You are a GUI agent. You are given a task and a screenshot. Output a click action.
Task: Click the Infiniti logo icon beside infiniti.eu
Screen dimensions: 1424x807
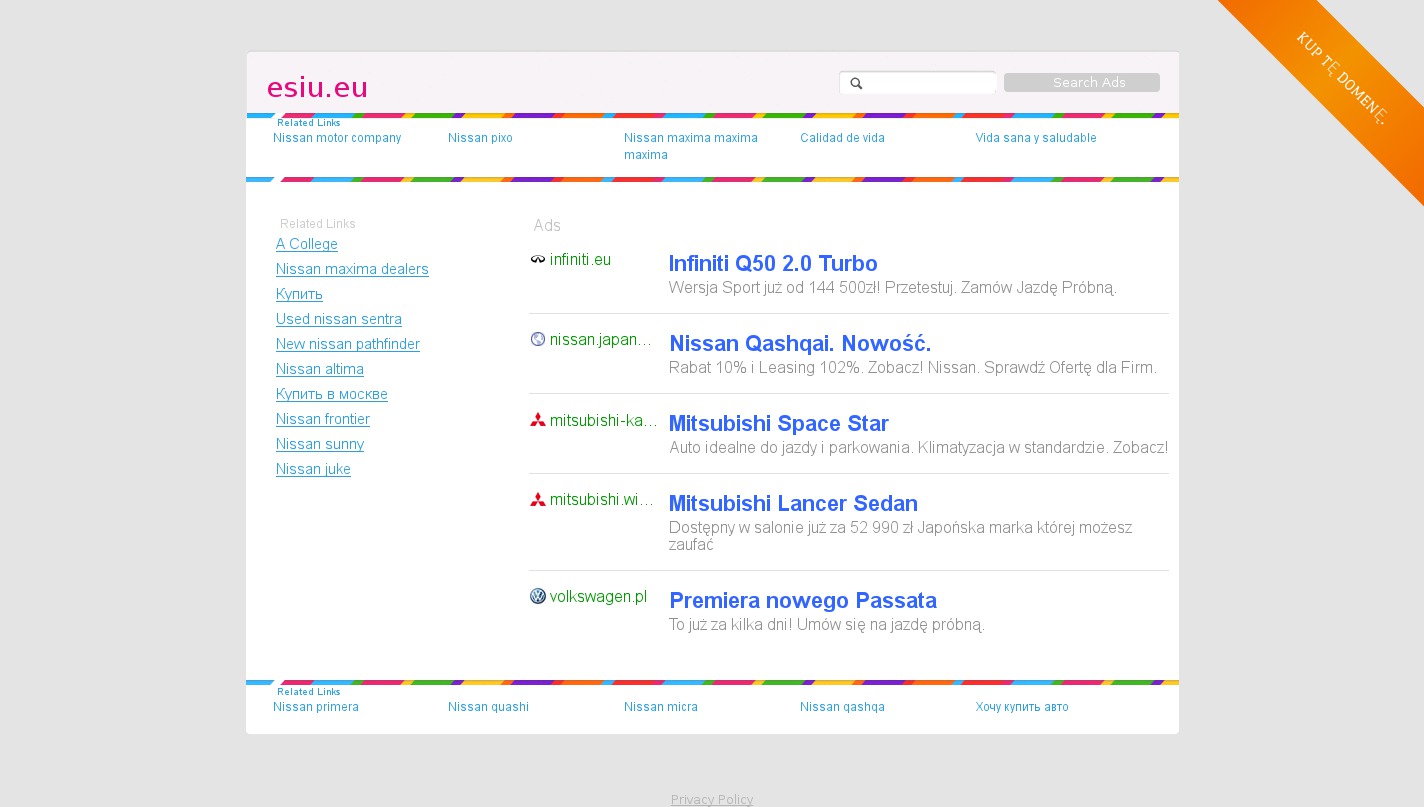pyautogui.click(x=538, y=260)
